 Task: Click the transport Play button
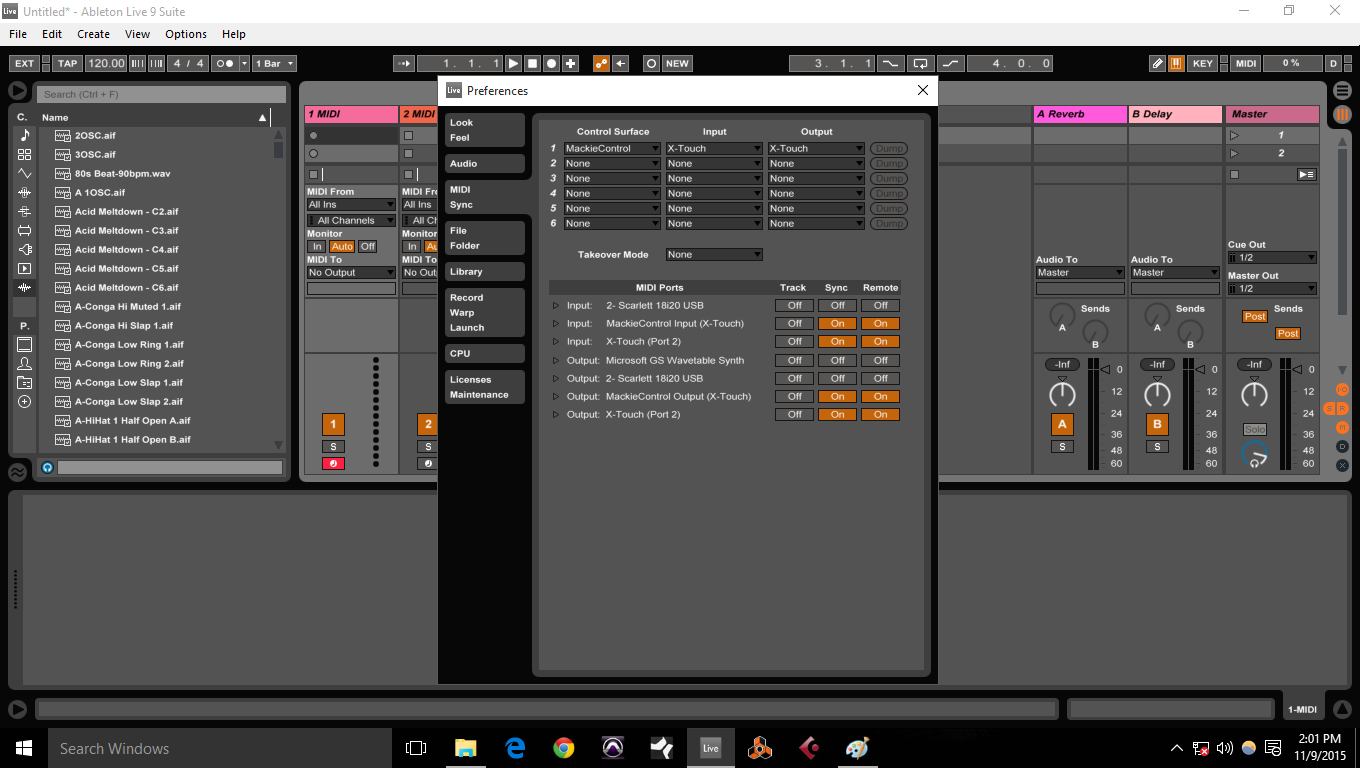coord(513,63)
